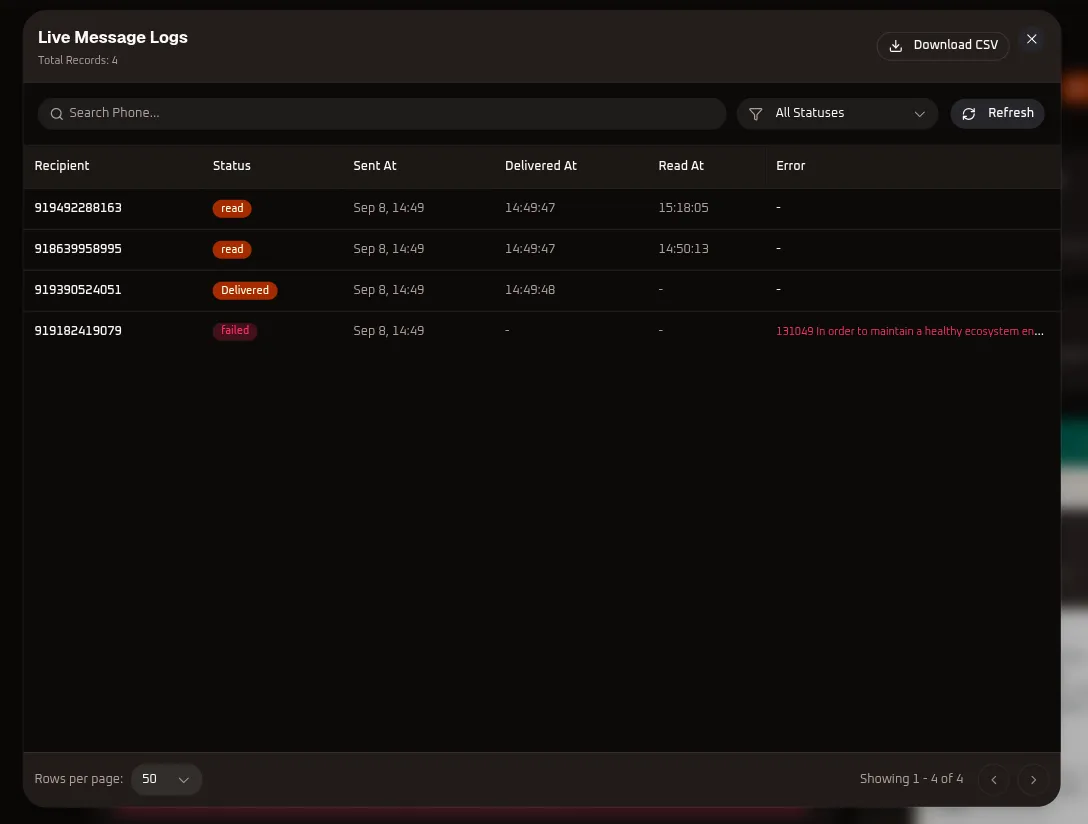1088x824 pixels.
Task: Close the Live Message Logs dialog
Action: (1032, 40)
